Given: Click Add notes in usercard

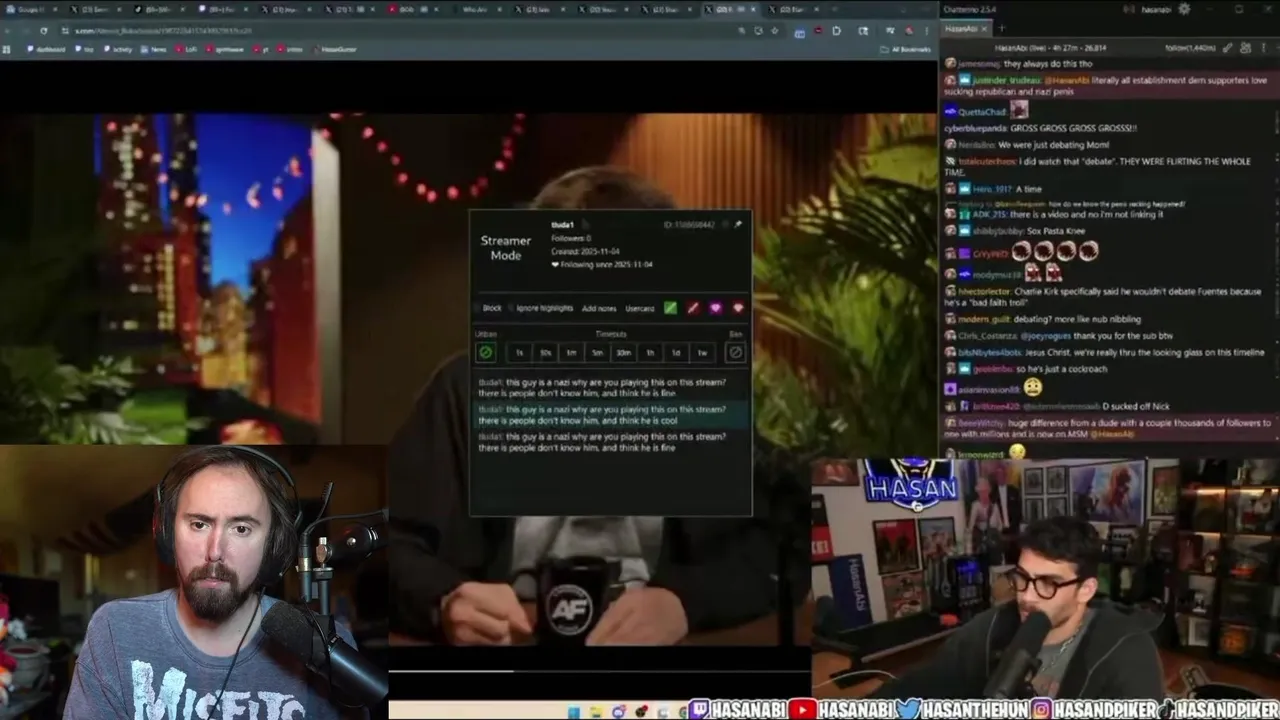Looking at the screenshot, I should pos(599,308).
